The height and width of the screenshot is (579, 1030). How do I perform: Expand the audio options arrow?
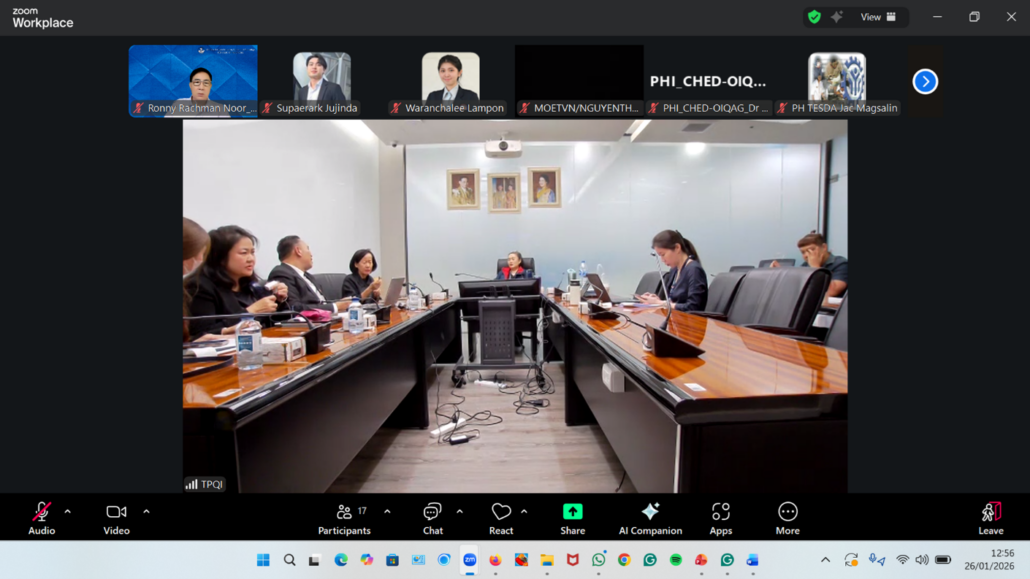(x=68, y=512)
